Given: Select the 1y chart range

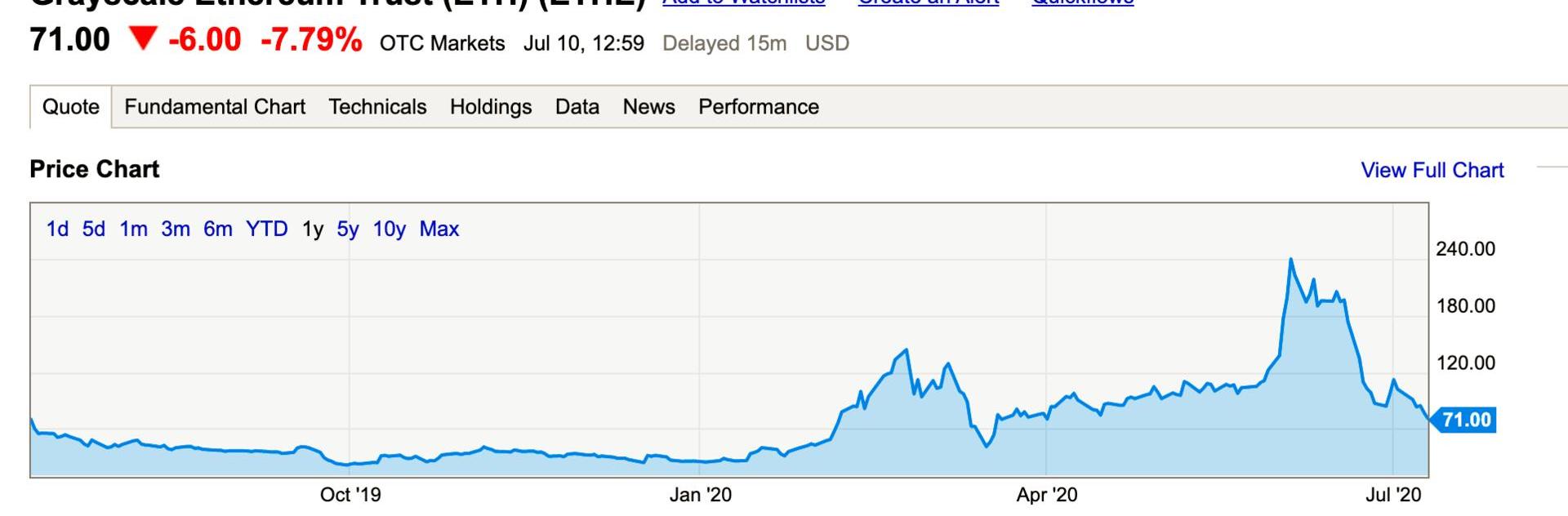Looking at the screenshot, I should click(x=313, y=229).
